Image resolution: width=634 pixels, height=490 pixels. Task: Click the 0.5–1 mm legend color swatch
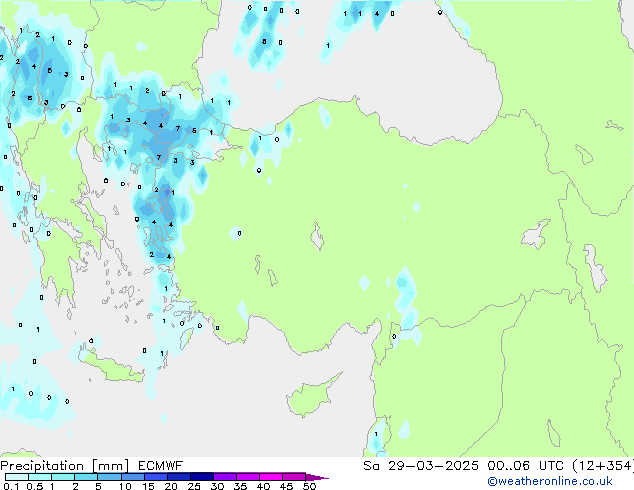pos(40,477)
